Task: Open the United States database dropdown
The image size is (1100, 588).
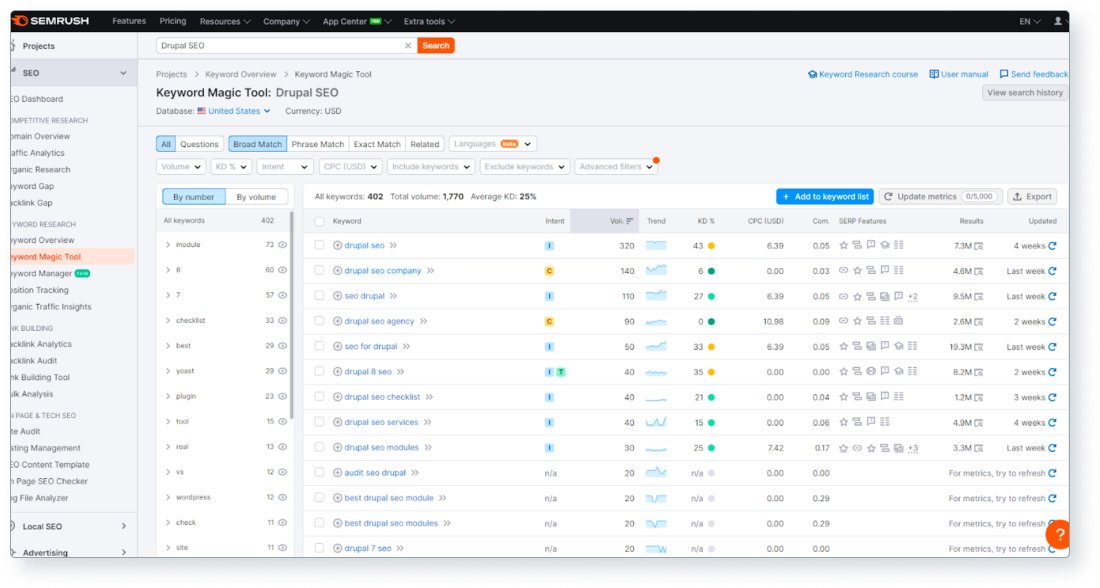Action: click(x=231, y=111)
